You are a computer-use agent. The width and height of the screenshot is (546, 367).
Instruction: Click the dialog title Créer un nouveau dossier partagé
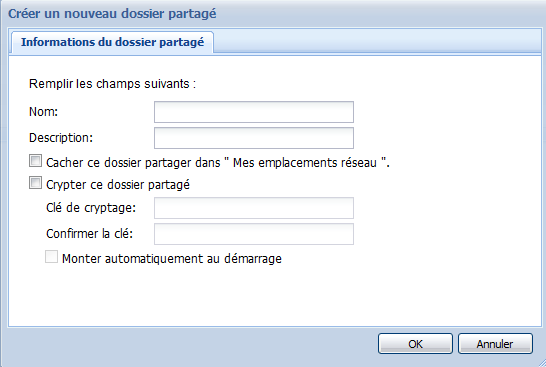pos(112,14)
